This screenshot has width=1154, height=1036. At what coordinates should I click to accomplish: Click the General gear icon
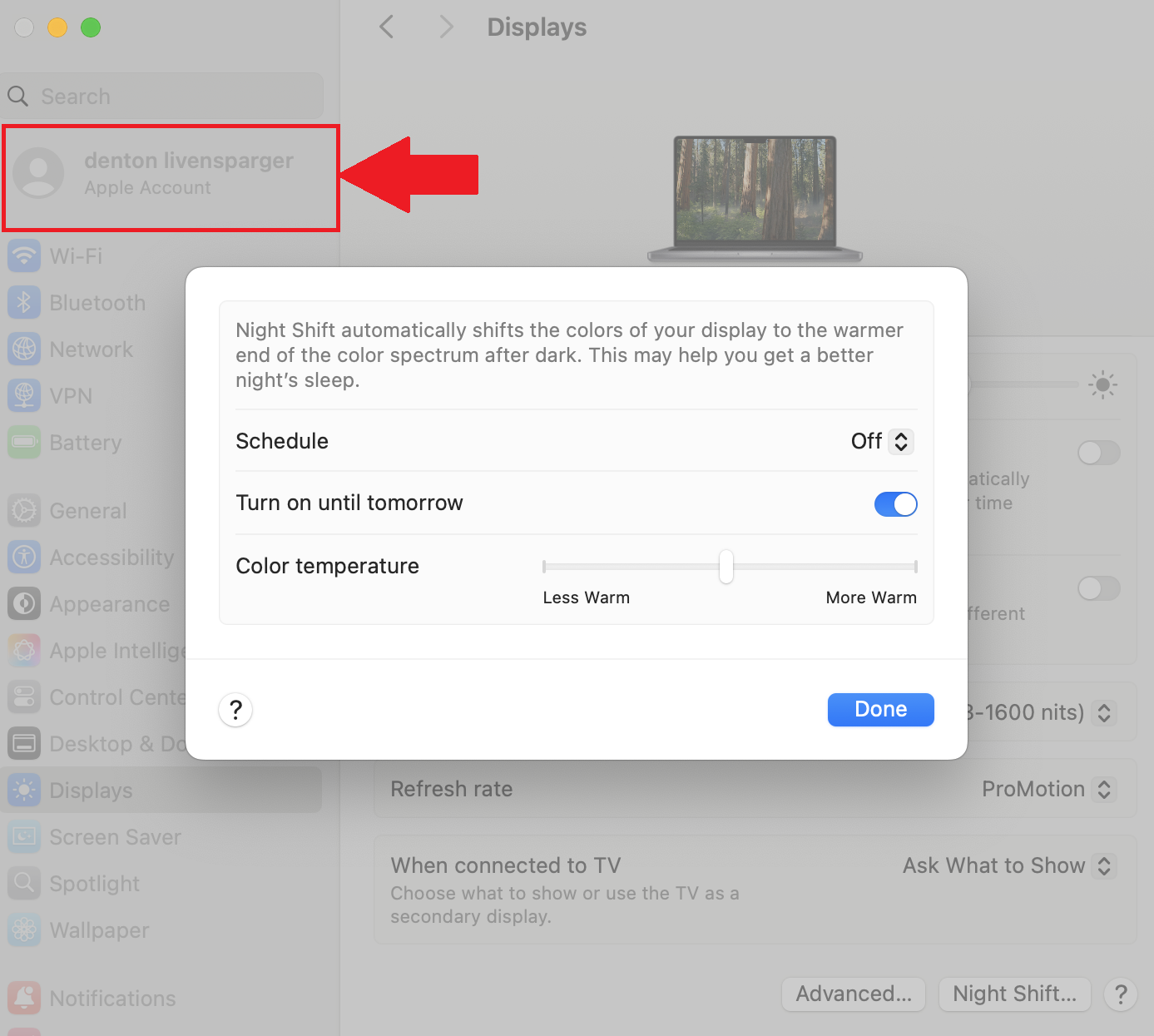[24, 510]
